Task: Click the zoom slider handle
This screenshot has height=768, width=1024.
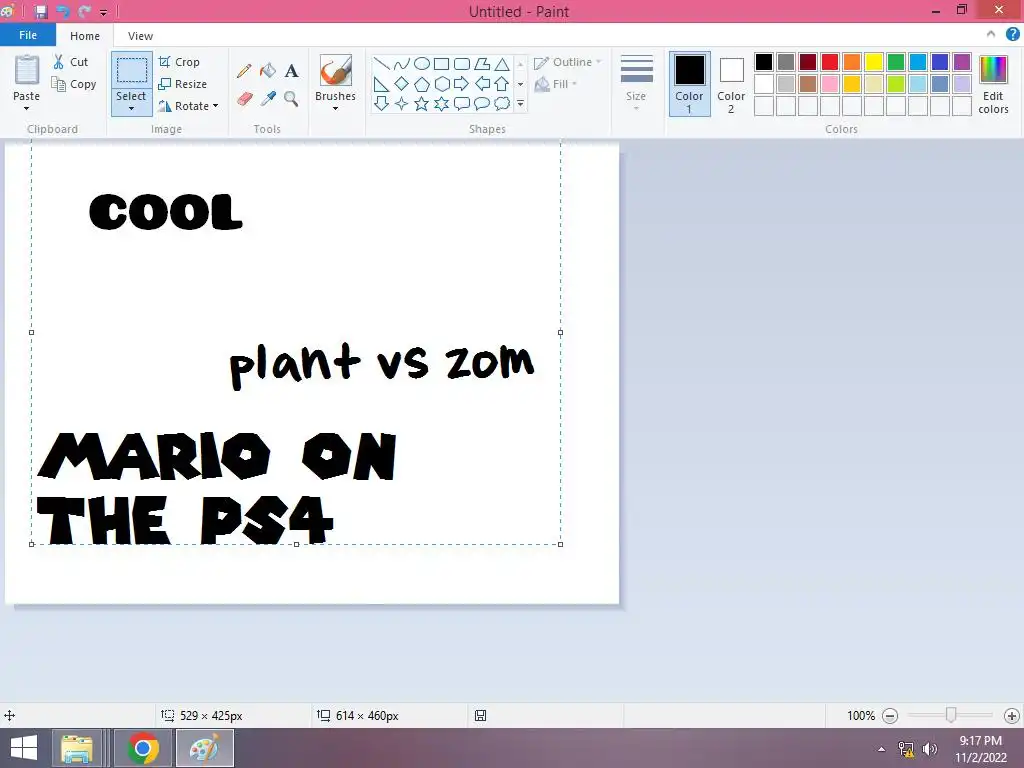Action: click(951, 715)
